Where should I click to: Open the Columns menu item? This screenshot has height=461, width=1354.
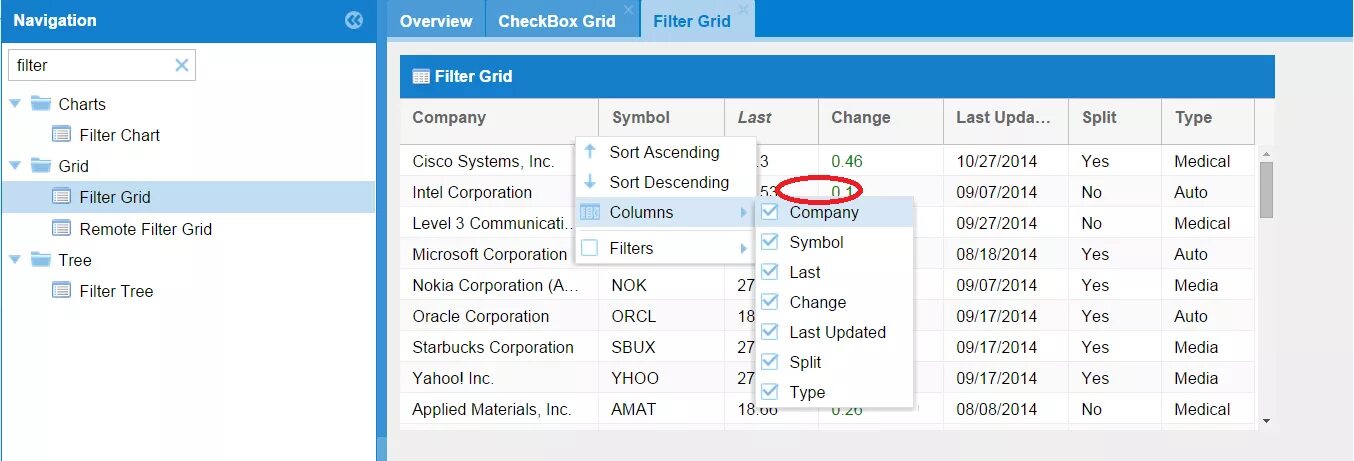tap(666, 212)
